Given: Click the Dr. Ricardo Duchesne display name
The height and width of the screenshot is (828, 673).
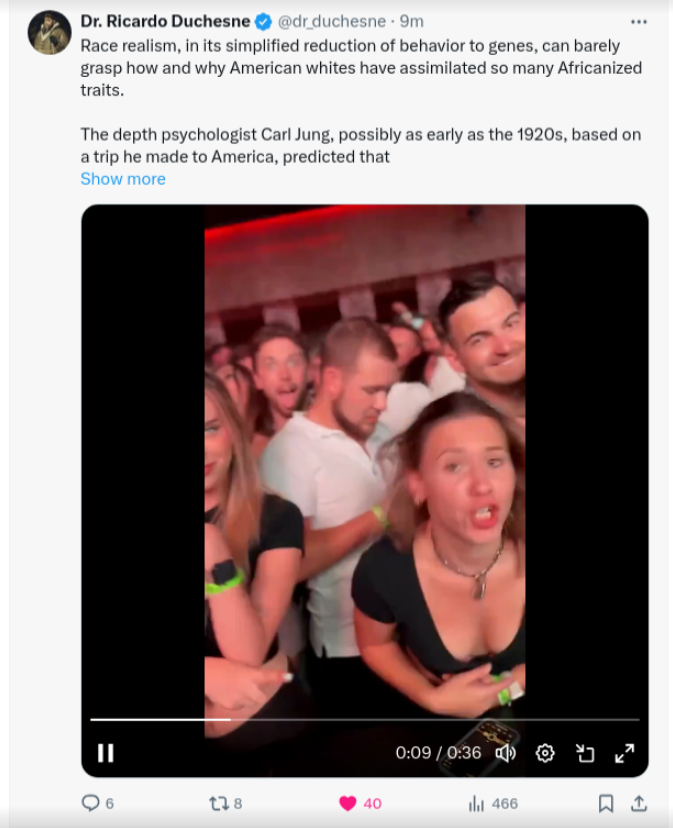Looking at the screenshot, I should [x=165, y=22].
